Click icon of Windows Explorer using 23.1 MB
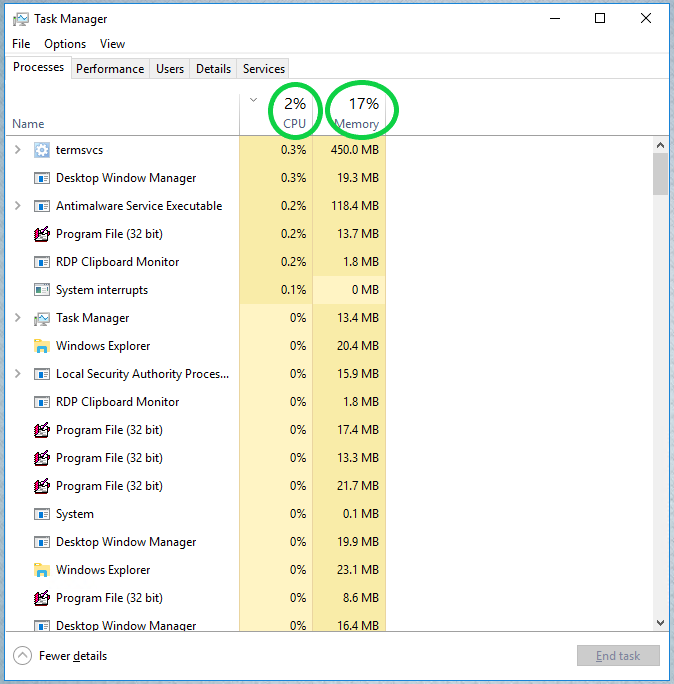Viewport: 674px width, 684px height. pyautogui.click(x=42, y=570)
